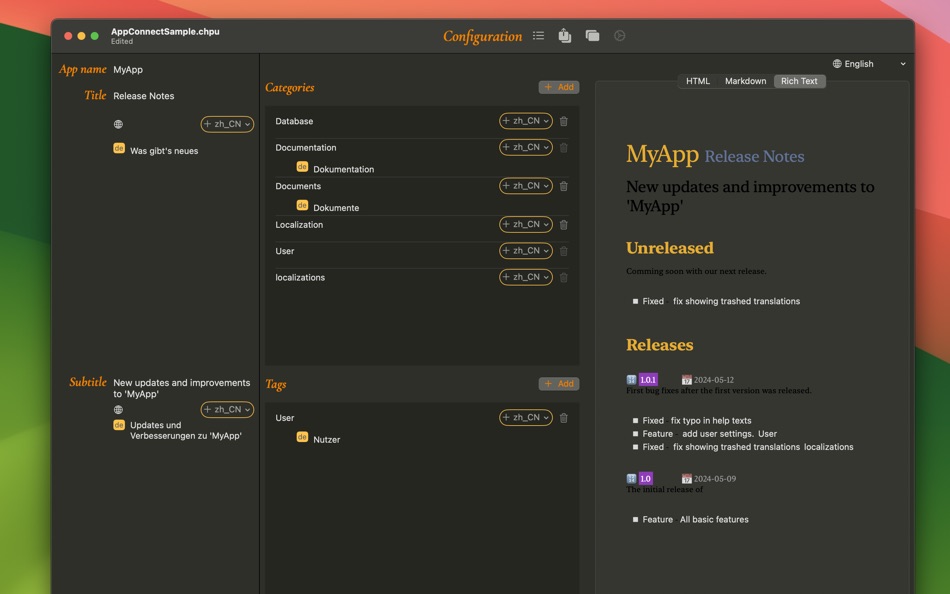Delete the Database category via trash icon
The image size is (950, 594).
(x=563, y=120)
